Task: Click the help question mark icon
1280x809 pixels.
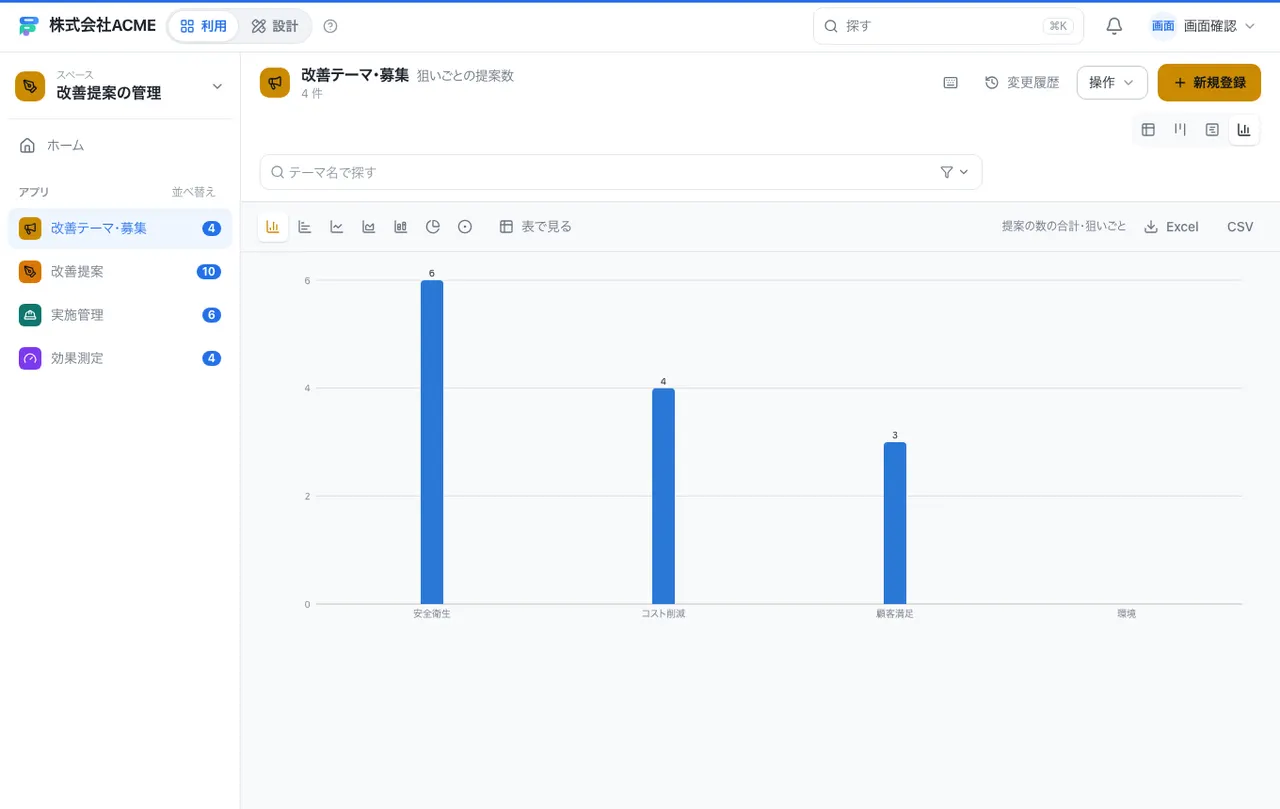Action: [331, 26]
